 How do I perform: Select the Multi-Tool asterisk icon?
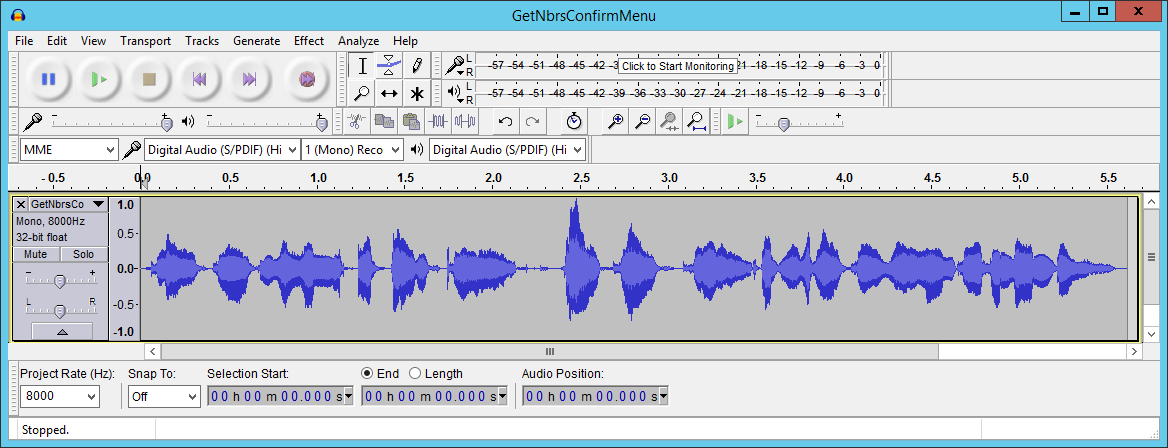click(x=416, y=93)
